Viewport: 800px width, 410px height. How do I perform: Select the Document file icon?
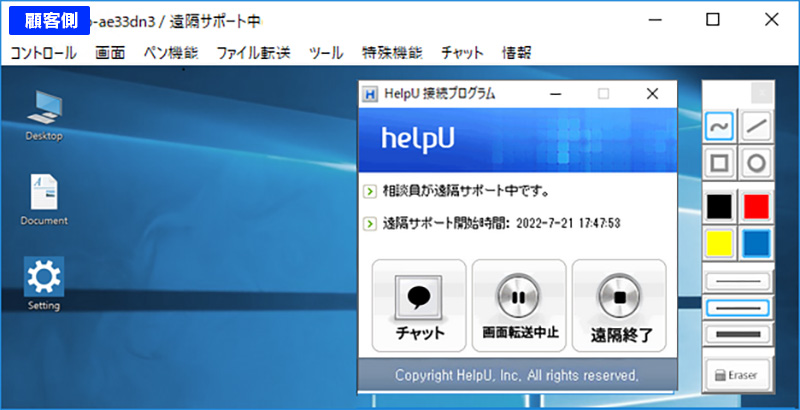point(44,199)
